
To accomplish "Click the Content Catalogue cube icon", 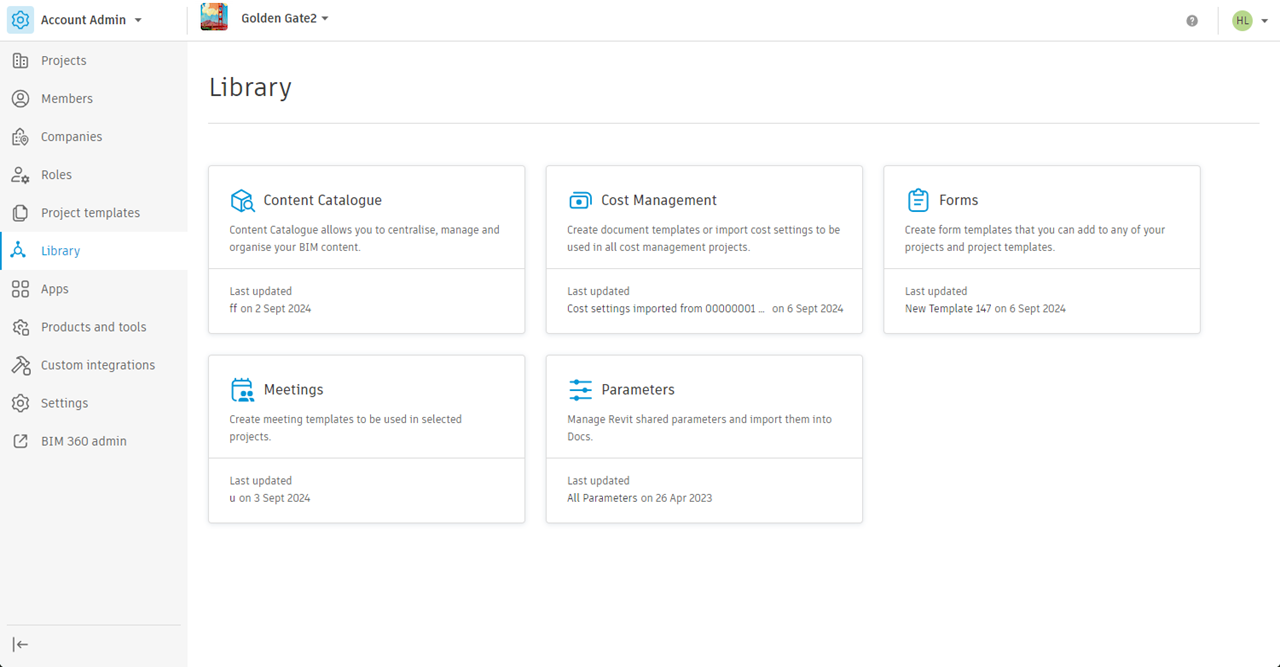I will pyautogui.click(x=243, y=201).
